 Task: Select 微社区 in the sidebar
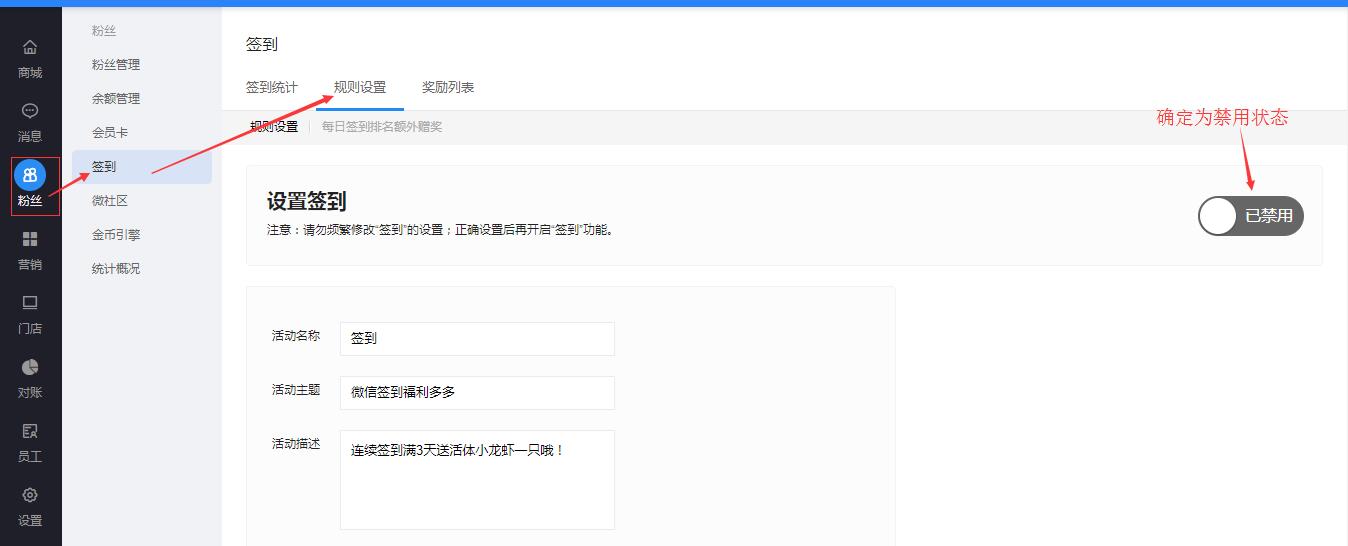coord(110,201)
